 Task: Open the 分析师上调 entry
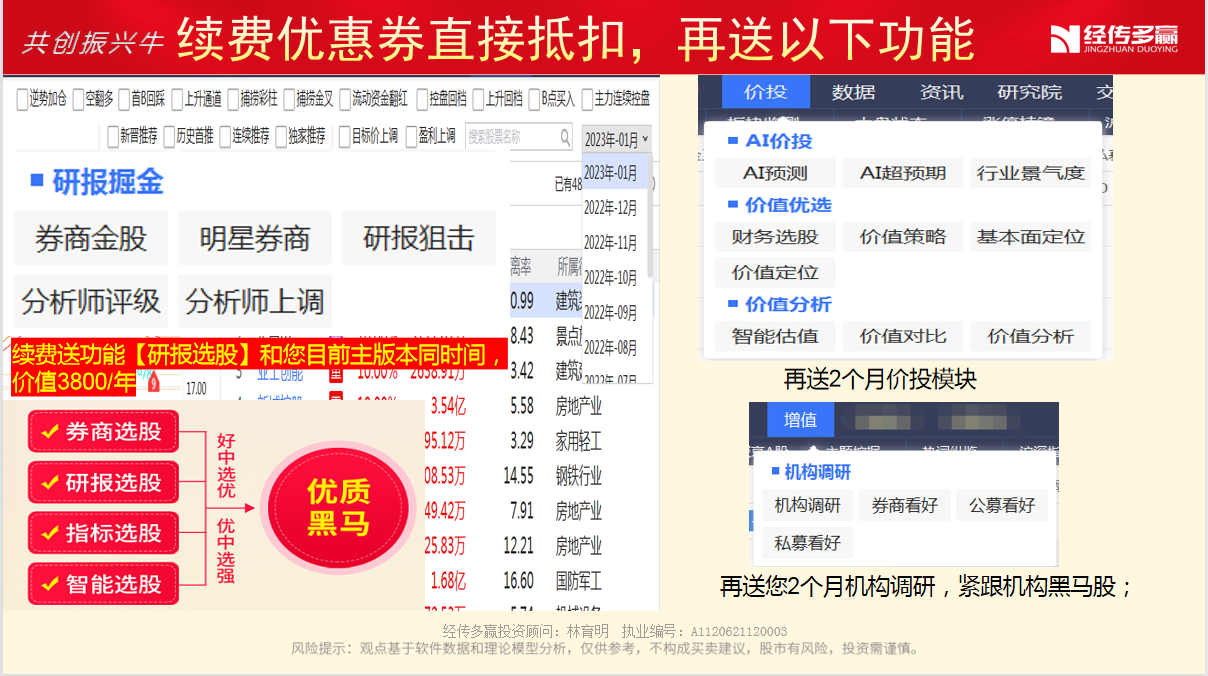255,301
